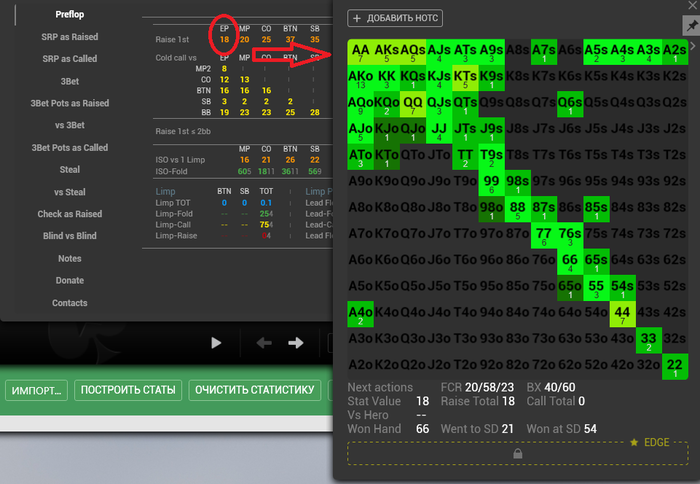Select the QQ cell in range grid
This screenshot has height=484, width=700.
[x=413, y=104]
